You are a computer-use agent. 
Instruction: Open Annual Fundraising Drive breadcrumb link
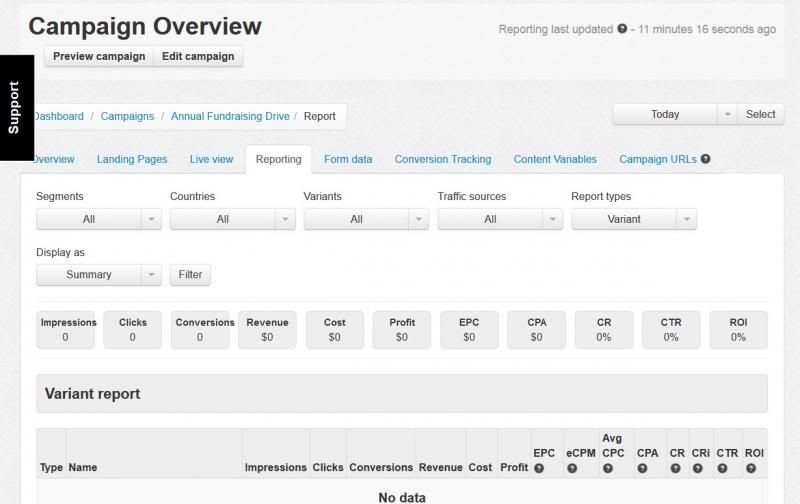230,116
